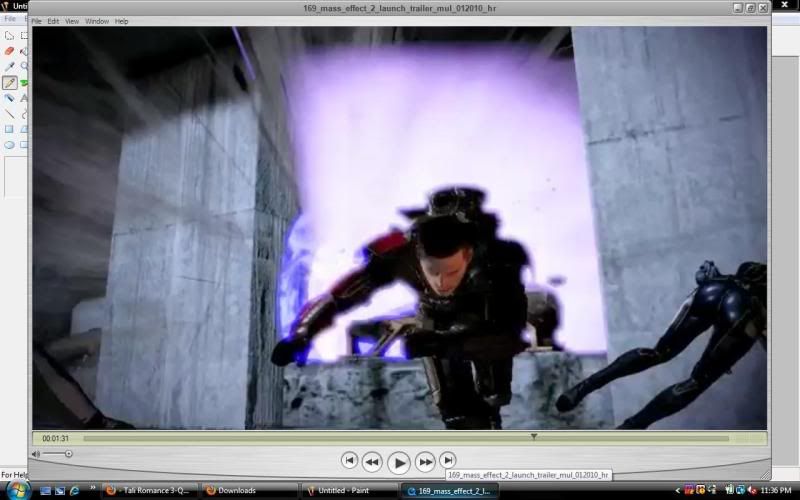Click the fast forward button
Image resolution: width=800 pixels, height=500 pixels.
click(x=425, y=461)
